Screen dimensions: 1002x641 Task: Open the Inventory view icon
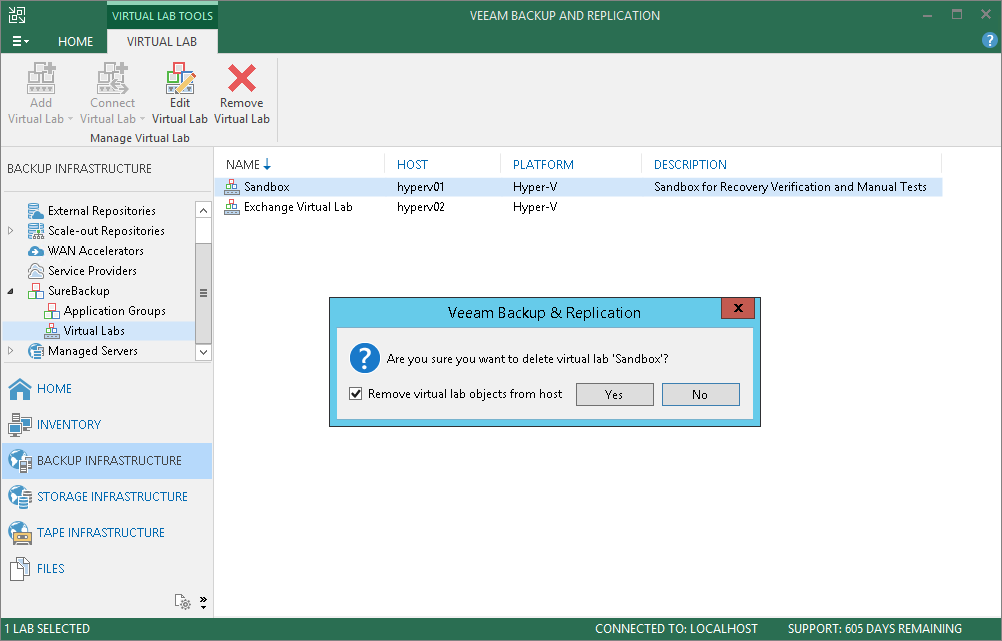[x=20, y=424]
